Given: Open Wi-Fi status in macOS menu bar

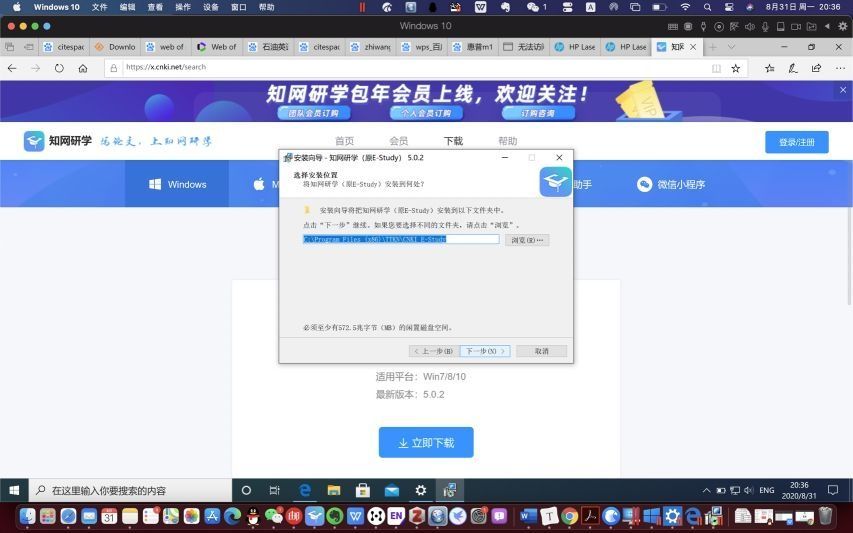Looking at the screenshot, I should tap(685, 7).
